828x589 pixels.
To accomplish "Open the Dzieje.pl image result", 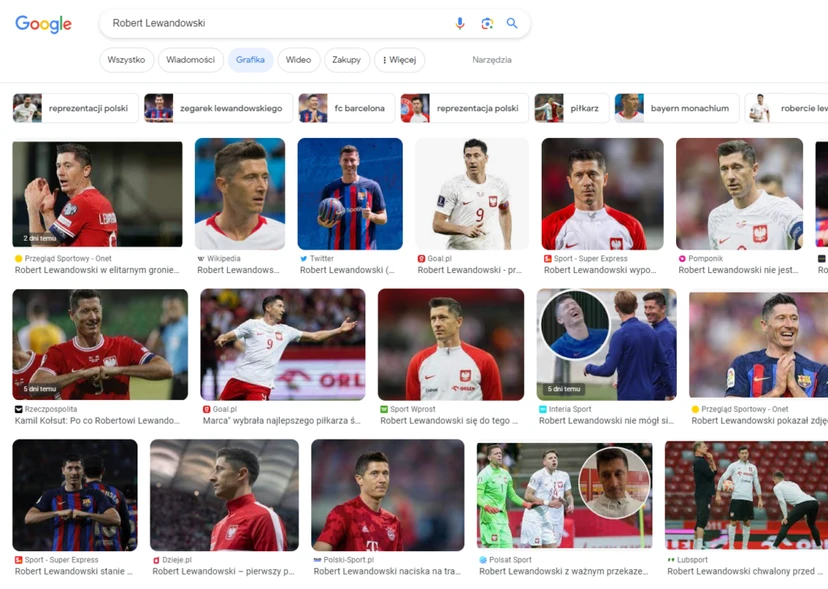I will click(x=224, y=495).
